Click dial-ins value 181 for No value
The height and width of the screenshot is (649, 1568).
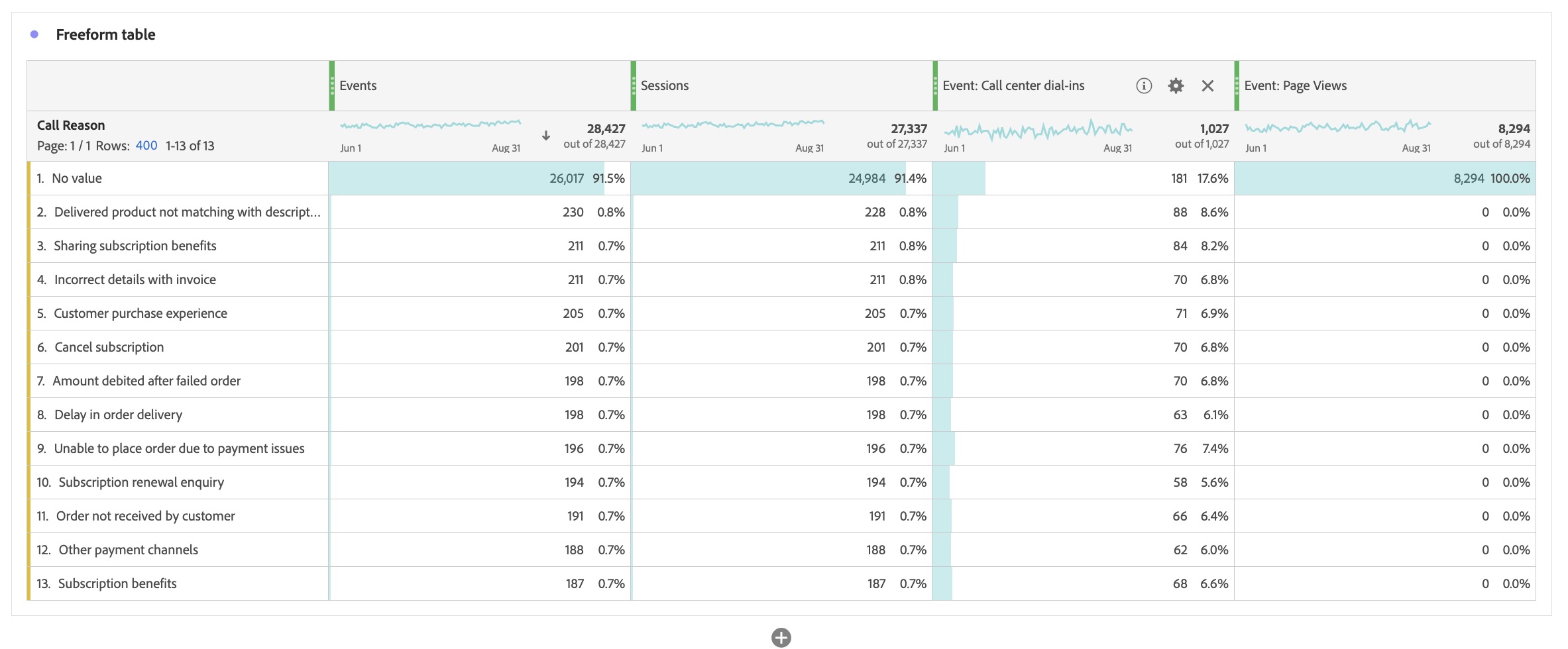click(1179, 178)
